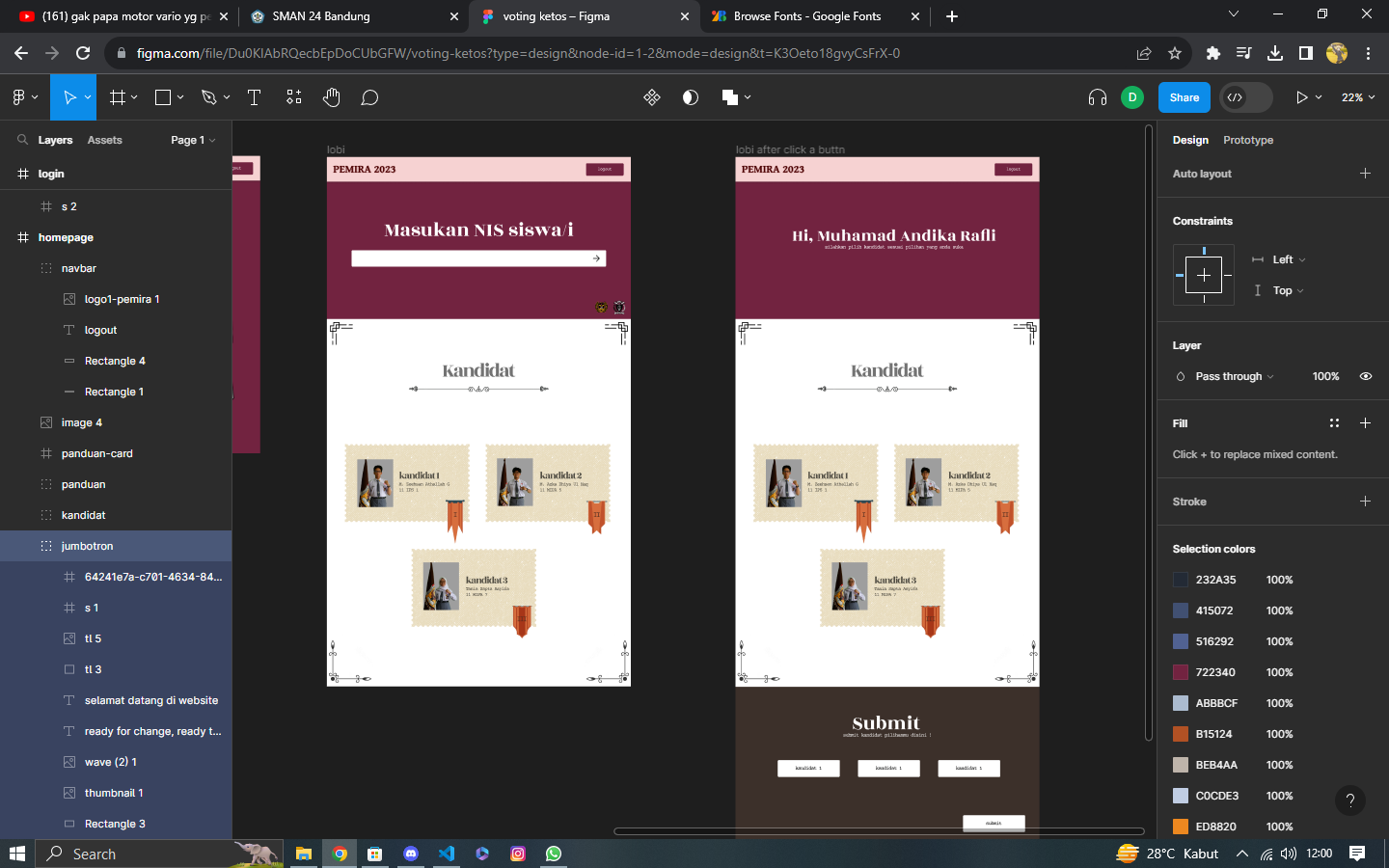Open the 22% zoom dropdown

click(x=1358, y=97)
